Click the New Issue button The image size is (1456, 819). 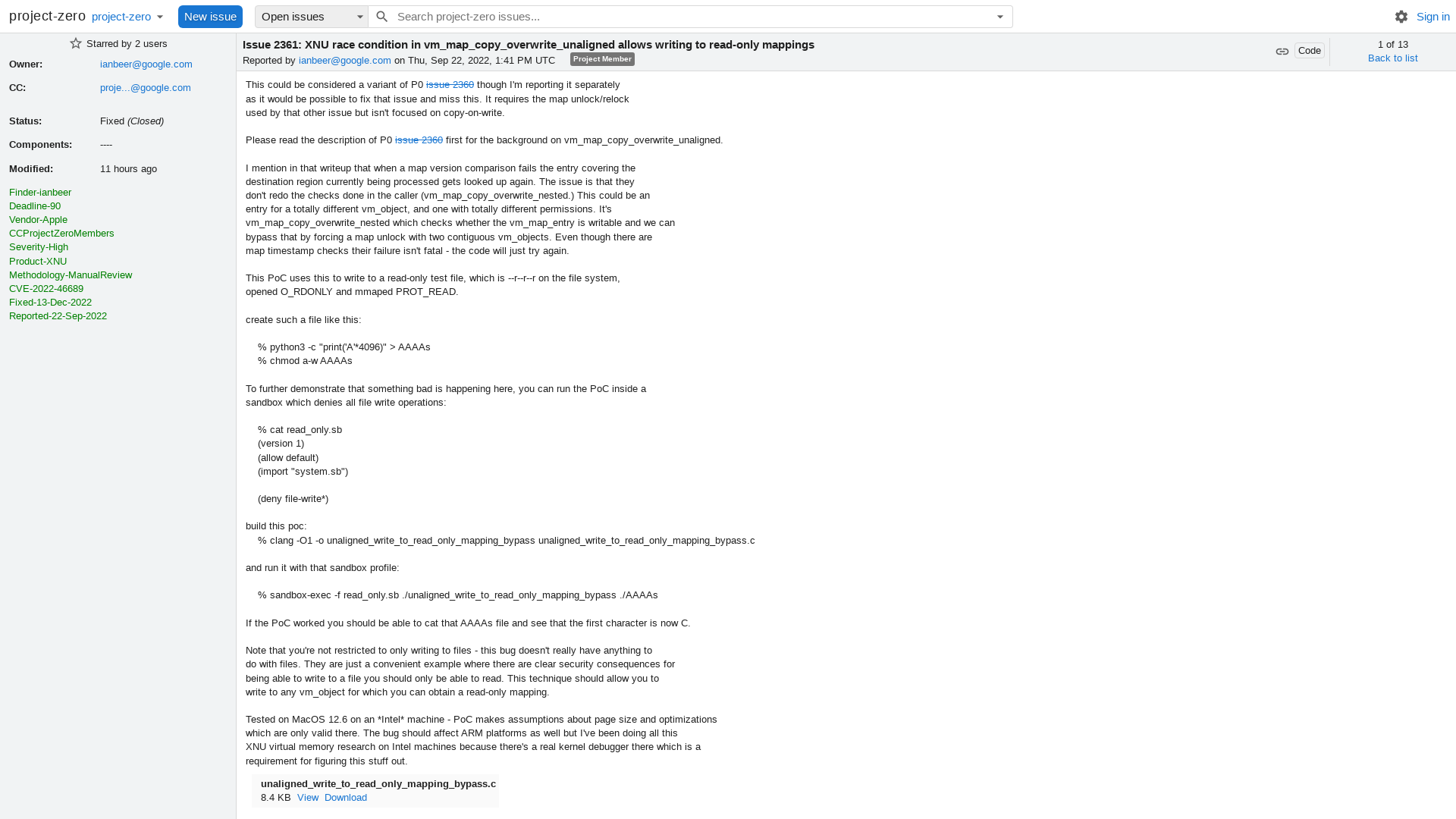click(x=210, y=16)
